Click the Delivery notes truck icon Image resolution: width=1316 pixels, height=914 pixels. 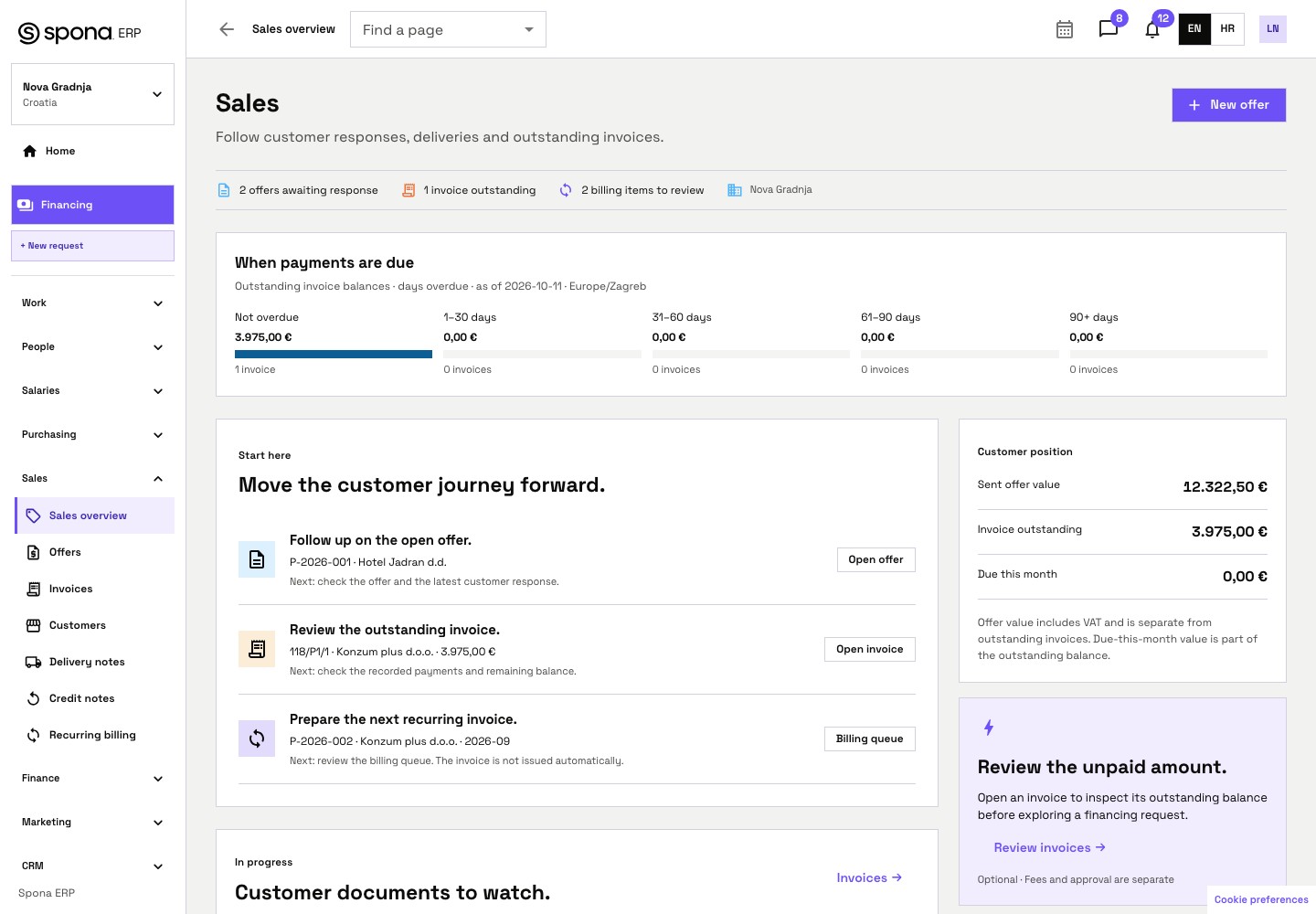tap(34, 662)
